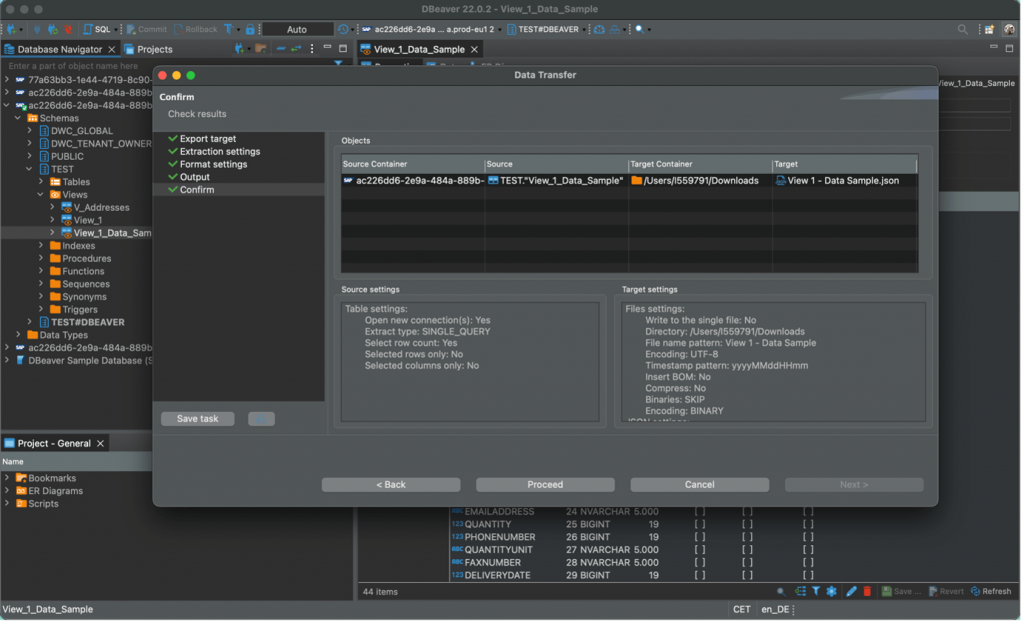The image size is (1024, 622).
Task: Go to Format settings wizard step
Action: point(214,164)
